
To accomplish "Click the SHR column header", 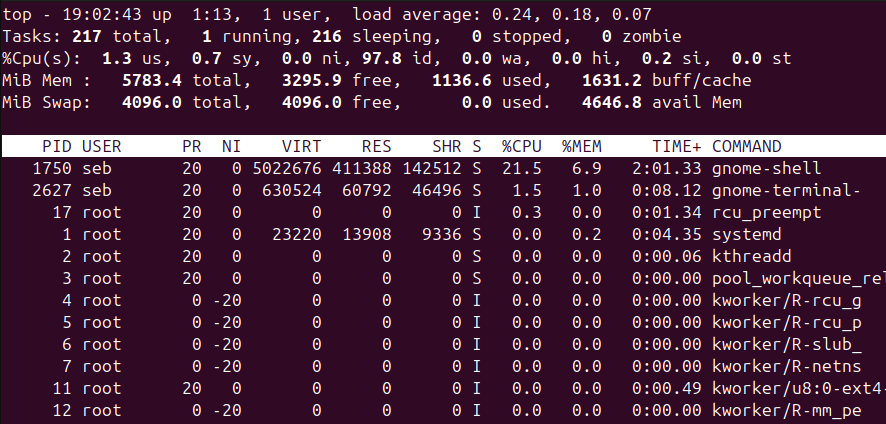I will (x=446, y=146).
